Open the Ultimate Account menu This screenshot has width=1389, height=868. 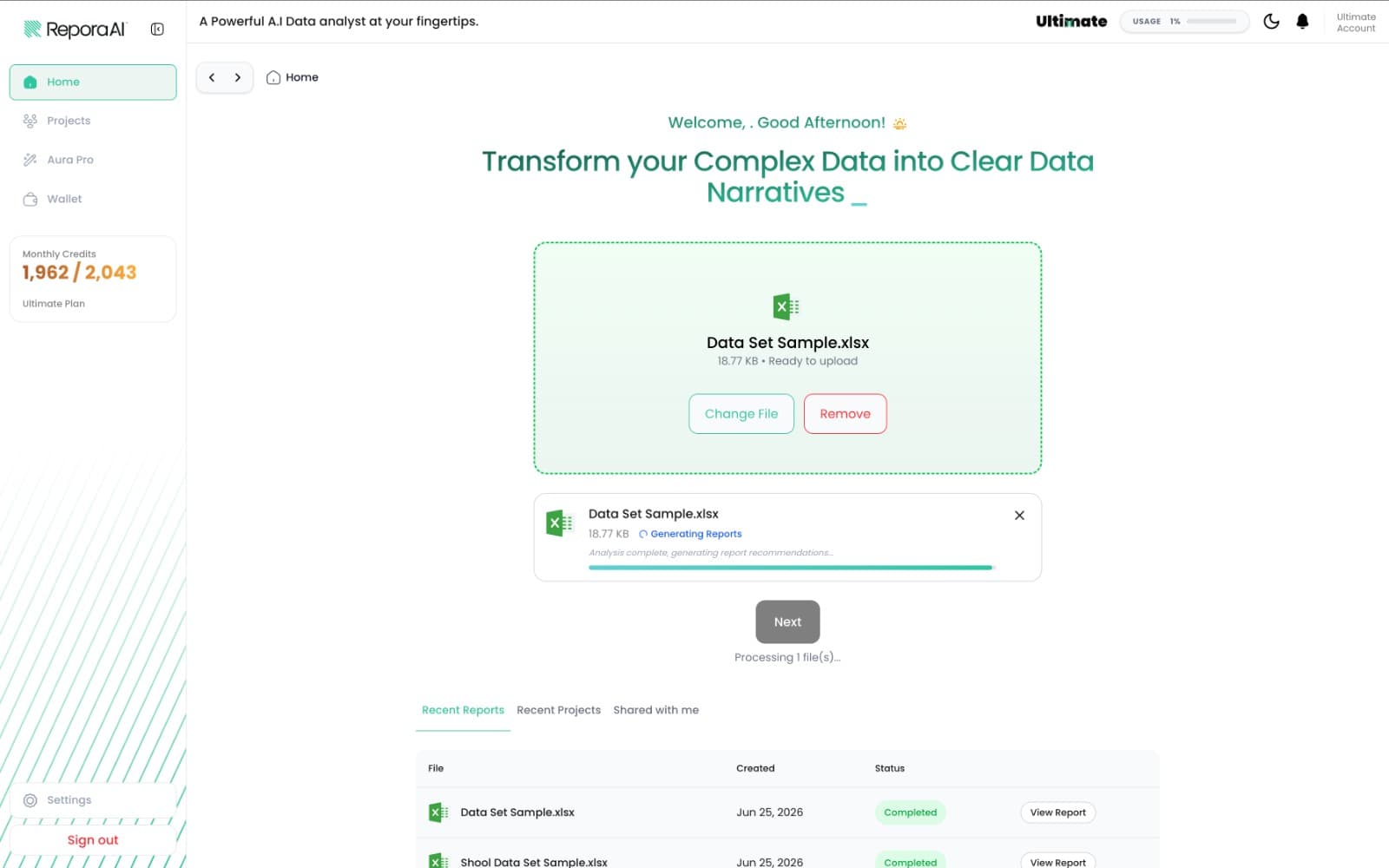[x=1356, y=23]
